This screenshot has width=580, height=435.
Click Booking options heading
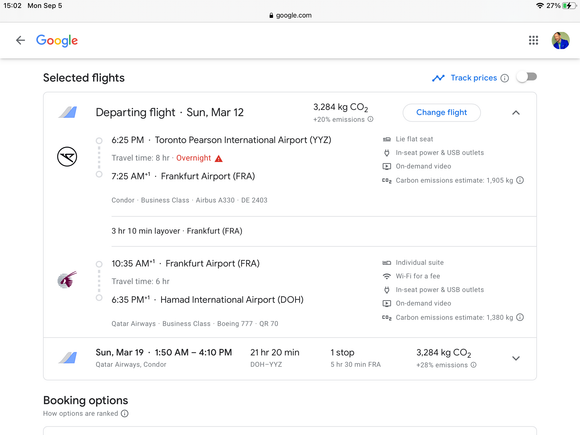point(85,400)
